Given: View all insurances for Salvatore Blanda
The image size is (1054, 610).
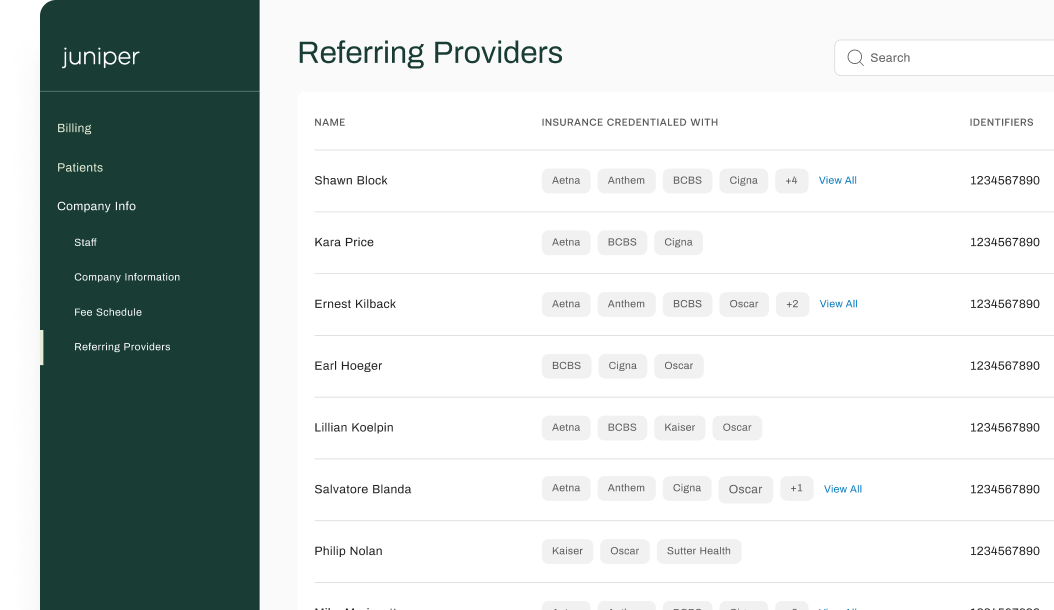Looking at the screenshot, I should click(843, 489).
